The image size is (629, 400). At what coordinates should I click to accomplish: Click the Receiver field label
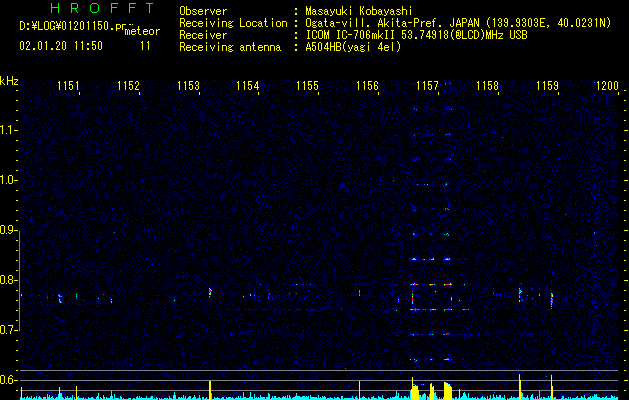[203, 35]
